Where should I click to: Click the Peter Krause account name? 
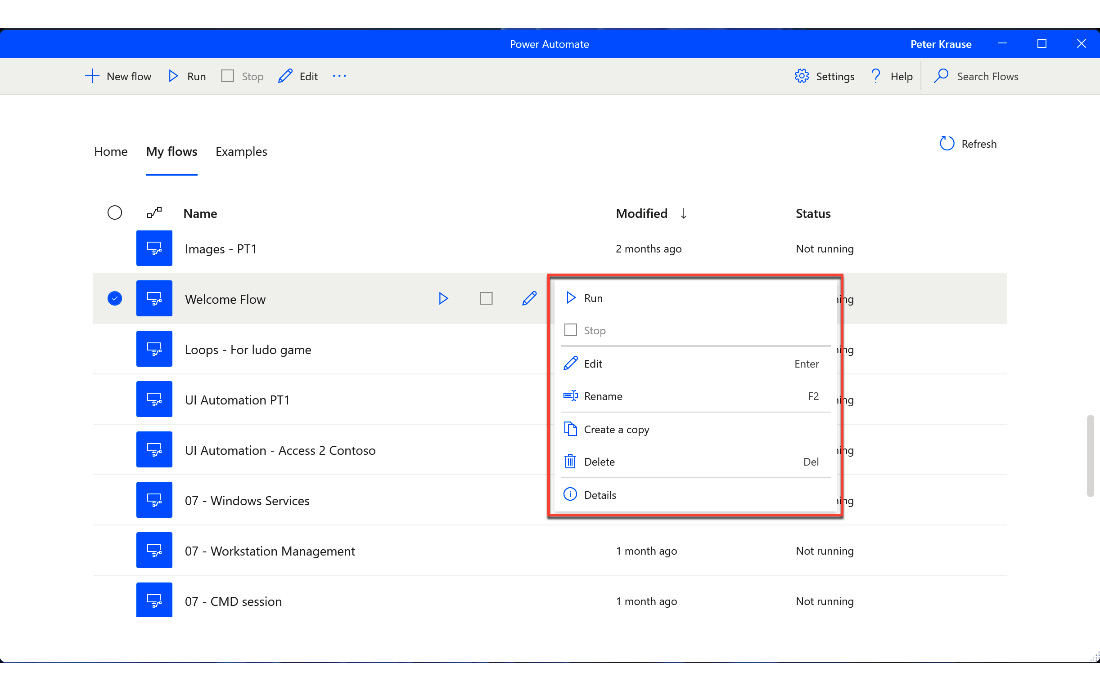coord(941,44)
